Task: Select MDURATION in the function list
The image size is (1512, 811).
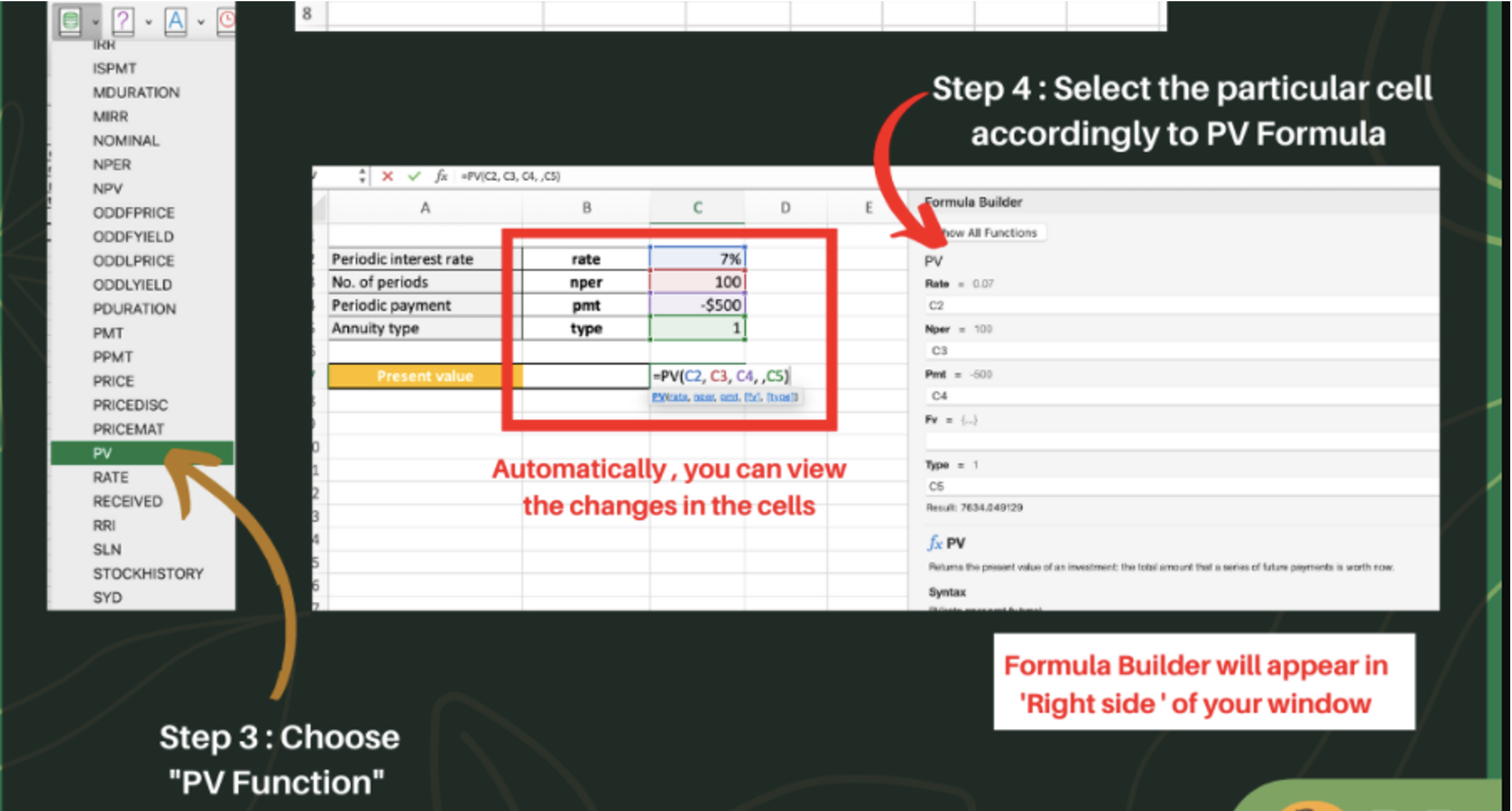Action: click(x=136, y=92)
